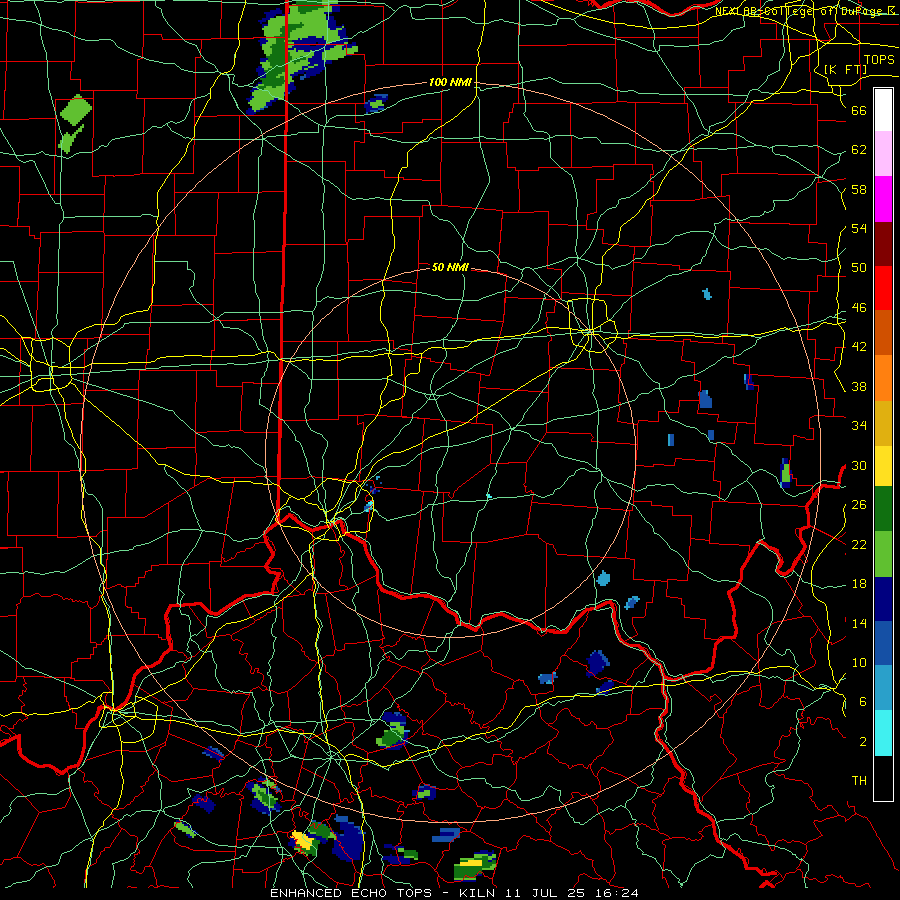Viewport: 900px width, 900px height.
Task: Click the legend value "46"
Action: pyautogui.click(x=859, y=308)
